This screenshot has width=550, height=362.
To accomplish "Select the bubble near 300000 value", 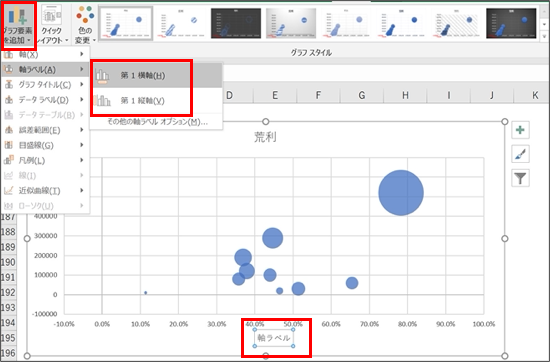I will click(x=273, y=238).
